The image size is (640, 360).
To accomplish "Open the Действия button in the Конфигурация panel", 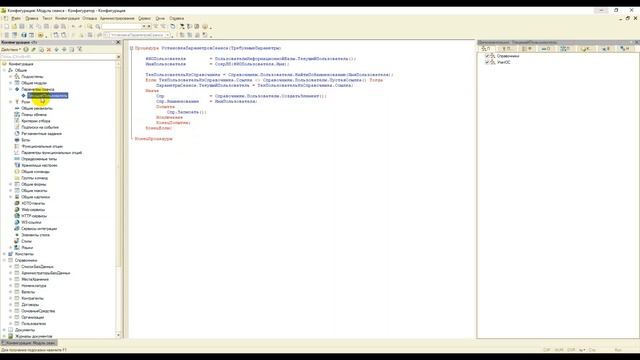I will point(11,49).
